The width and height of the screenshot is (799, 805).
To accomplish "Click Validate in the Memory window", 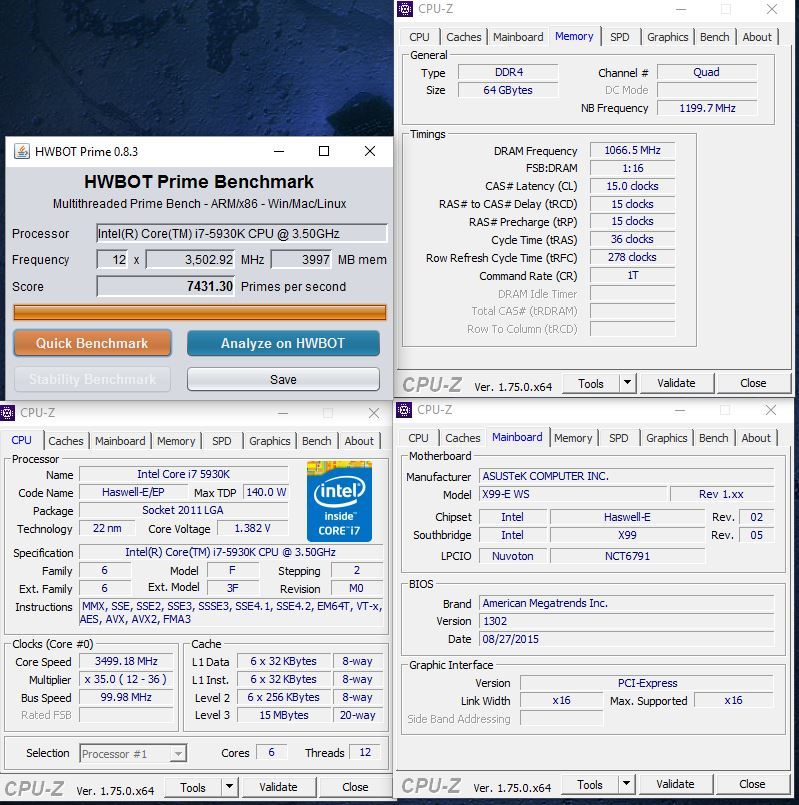I will pos(676,383).
